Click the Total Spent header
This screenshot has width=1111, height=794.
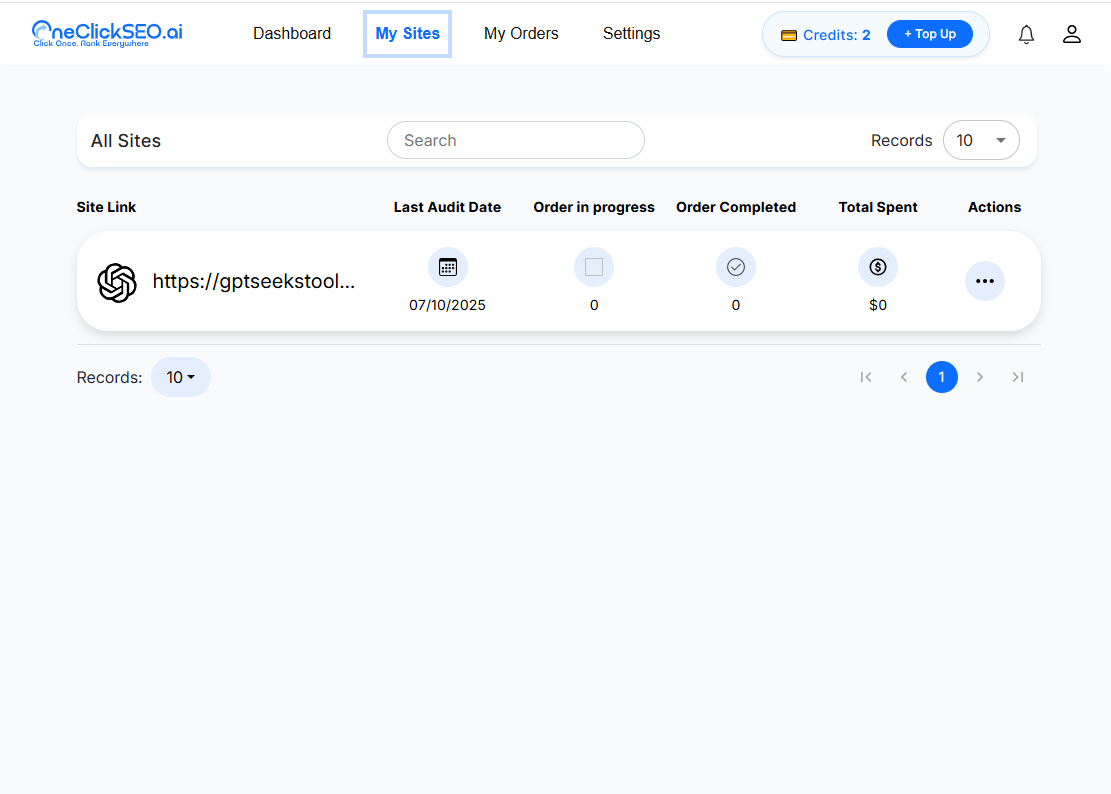[878, 207]
